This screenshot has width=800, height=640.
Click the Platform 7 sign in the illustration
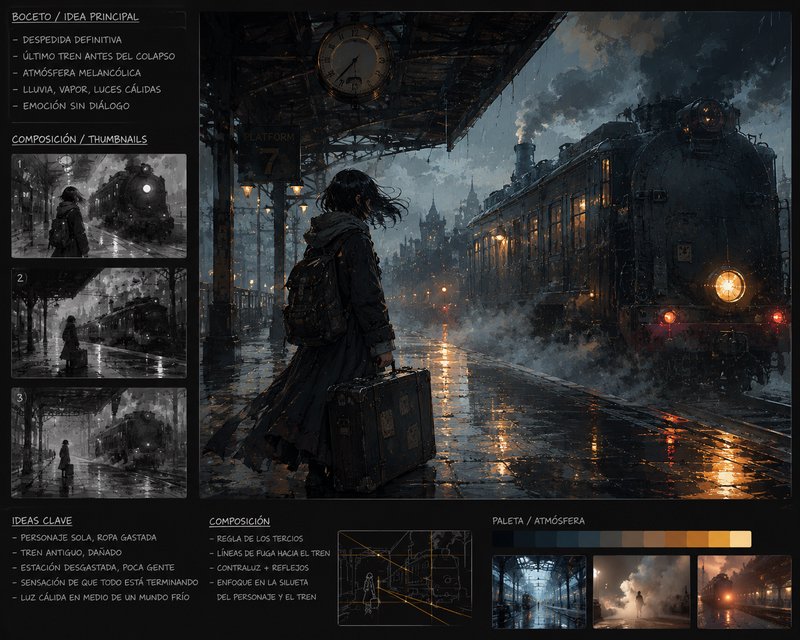click(269, 155)
